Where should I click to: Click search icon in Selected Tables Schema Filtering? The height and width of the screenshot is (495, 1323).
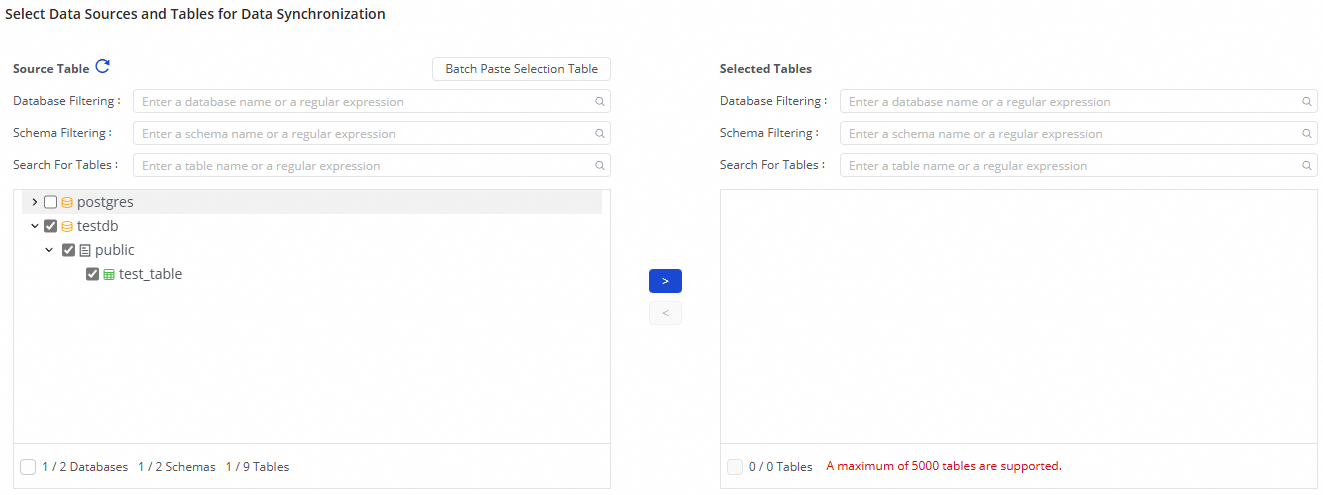1307,133
